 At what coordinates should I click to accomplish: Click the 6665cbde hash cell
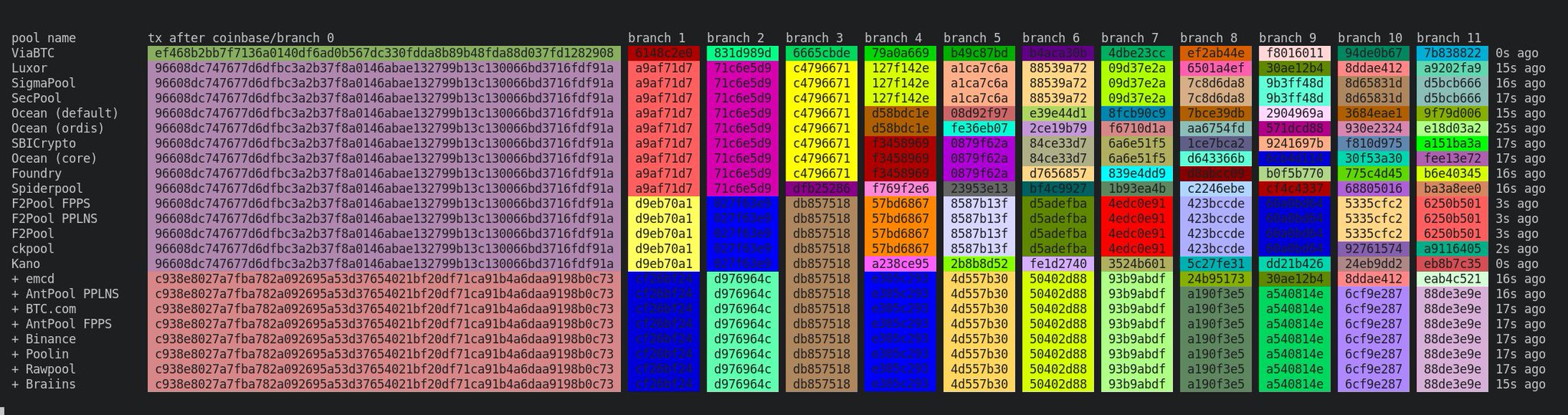[822, 54]
